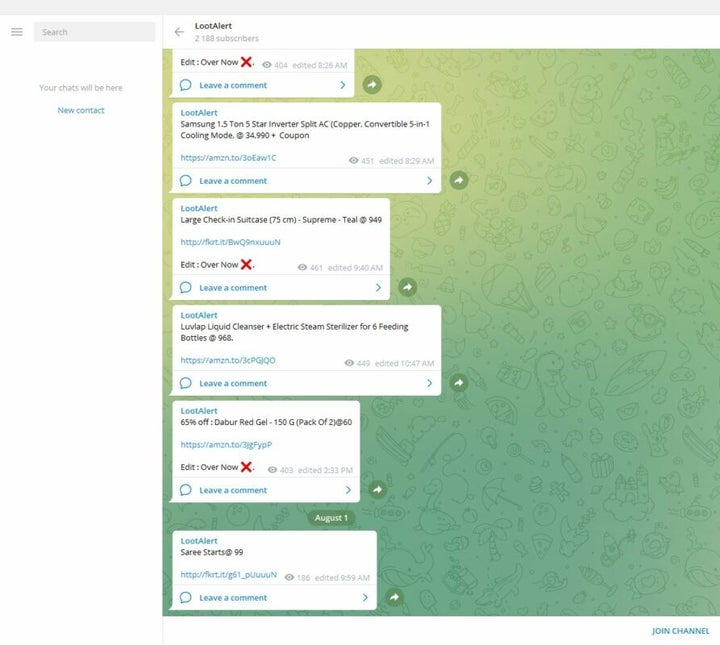Expand comments chevron on Samsung AC post
Screen dimensions: 720x645
[x=430, y=181]
